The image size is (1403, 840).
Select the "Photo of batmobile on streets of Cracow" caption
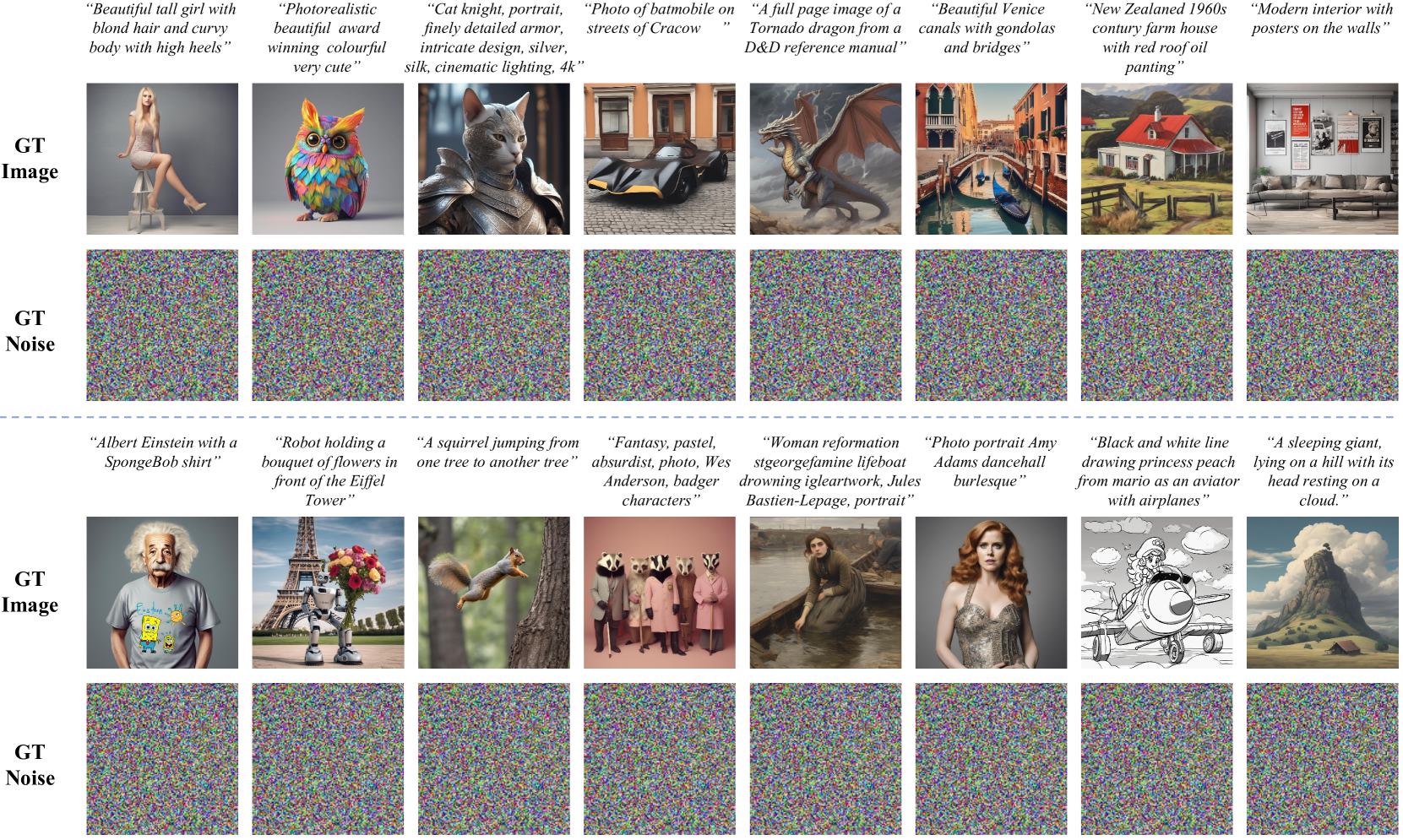(x=660, y=19)
